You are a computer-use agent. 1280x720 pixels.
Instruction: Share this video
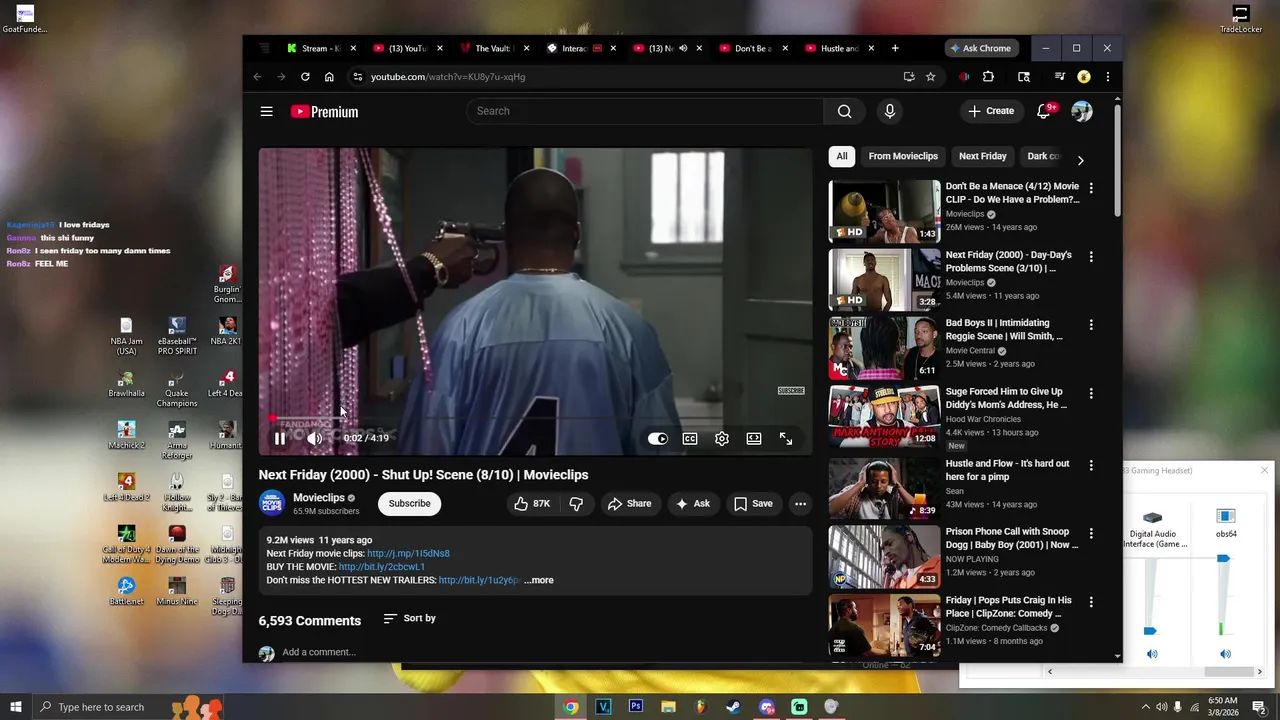(x=629, y=503)
